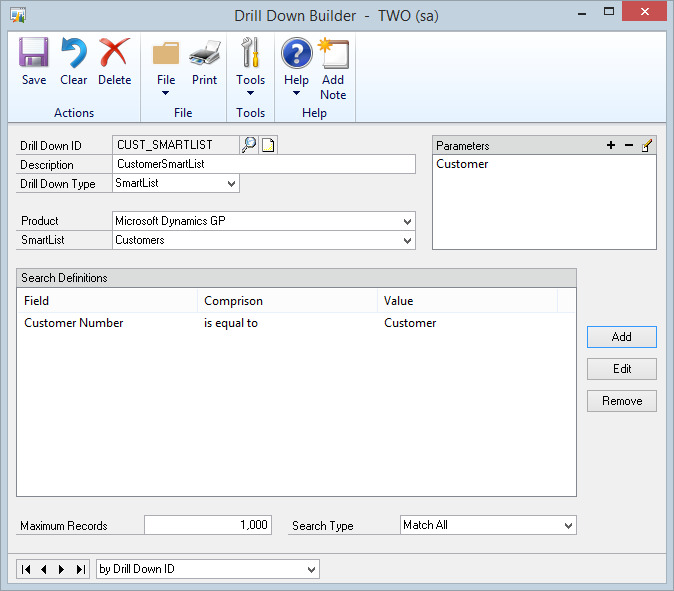This screenshot has width=674, height=591.
Task: Click the Add button for search definitions
Action: pos(622,337)
